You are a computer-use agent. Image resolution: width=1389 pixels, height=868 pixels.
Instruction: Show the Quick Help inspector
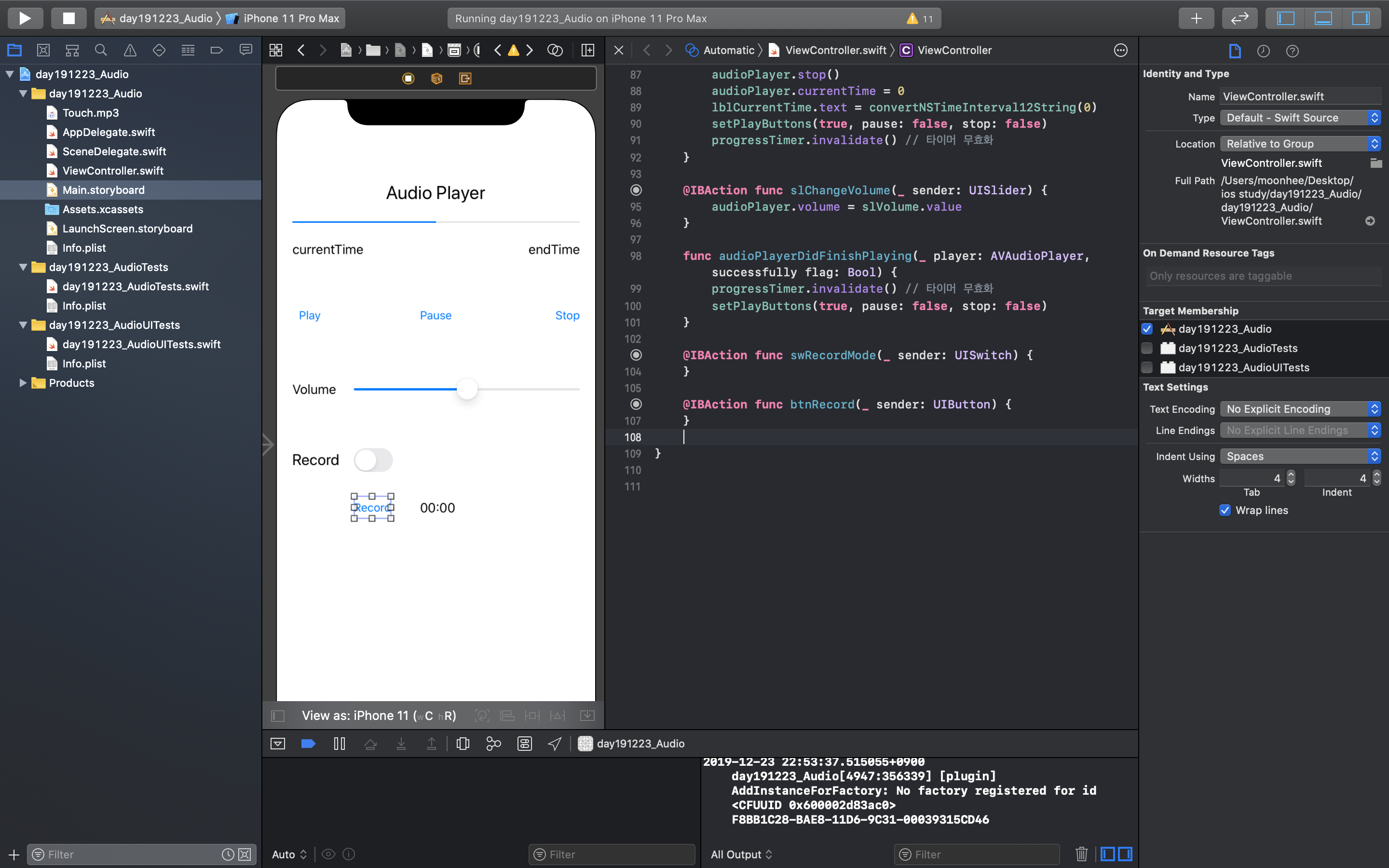coord(1292,51)
